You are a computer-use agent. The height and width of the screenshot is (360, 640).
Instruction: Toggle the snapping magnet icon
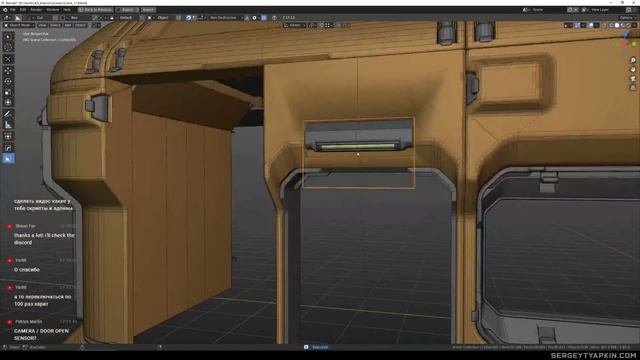(x=321, y=25)
